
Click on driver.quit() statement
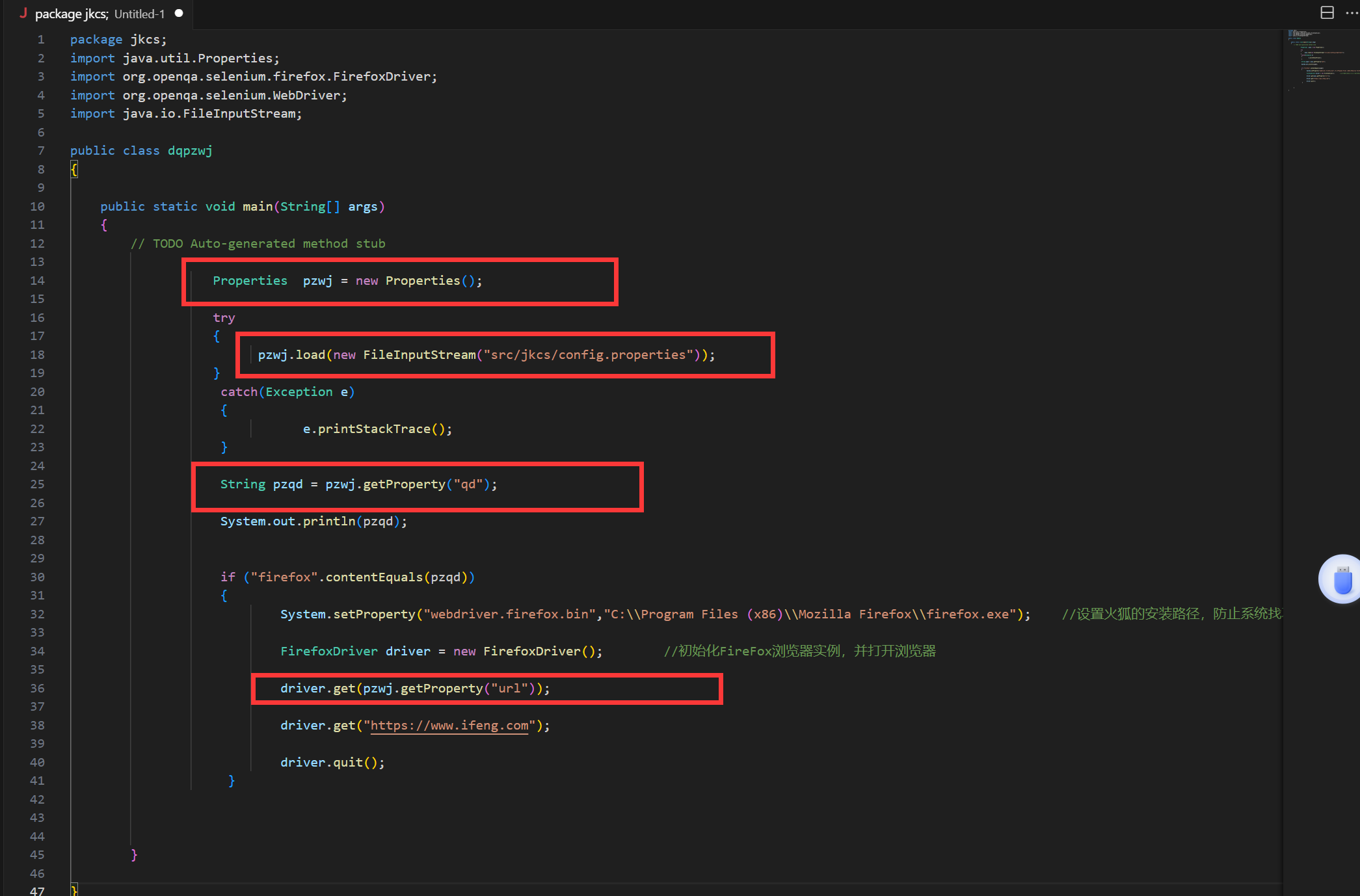332,763
